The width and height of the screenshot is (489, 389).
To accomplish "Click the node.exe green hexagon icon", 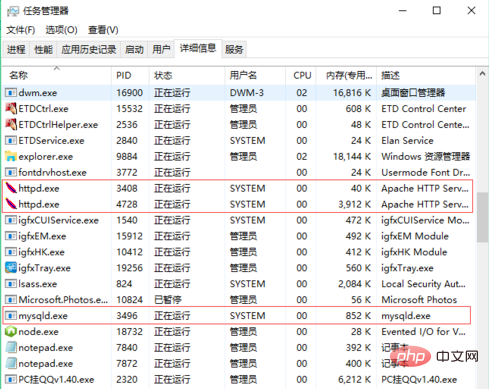I will 11,332.
